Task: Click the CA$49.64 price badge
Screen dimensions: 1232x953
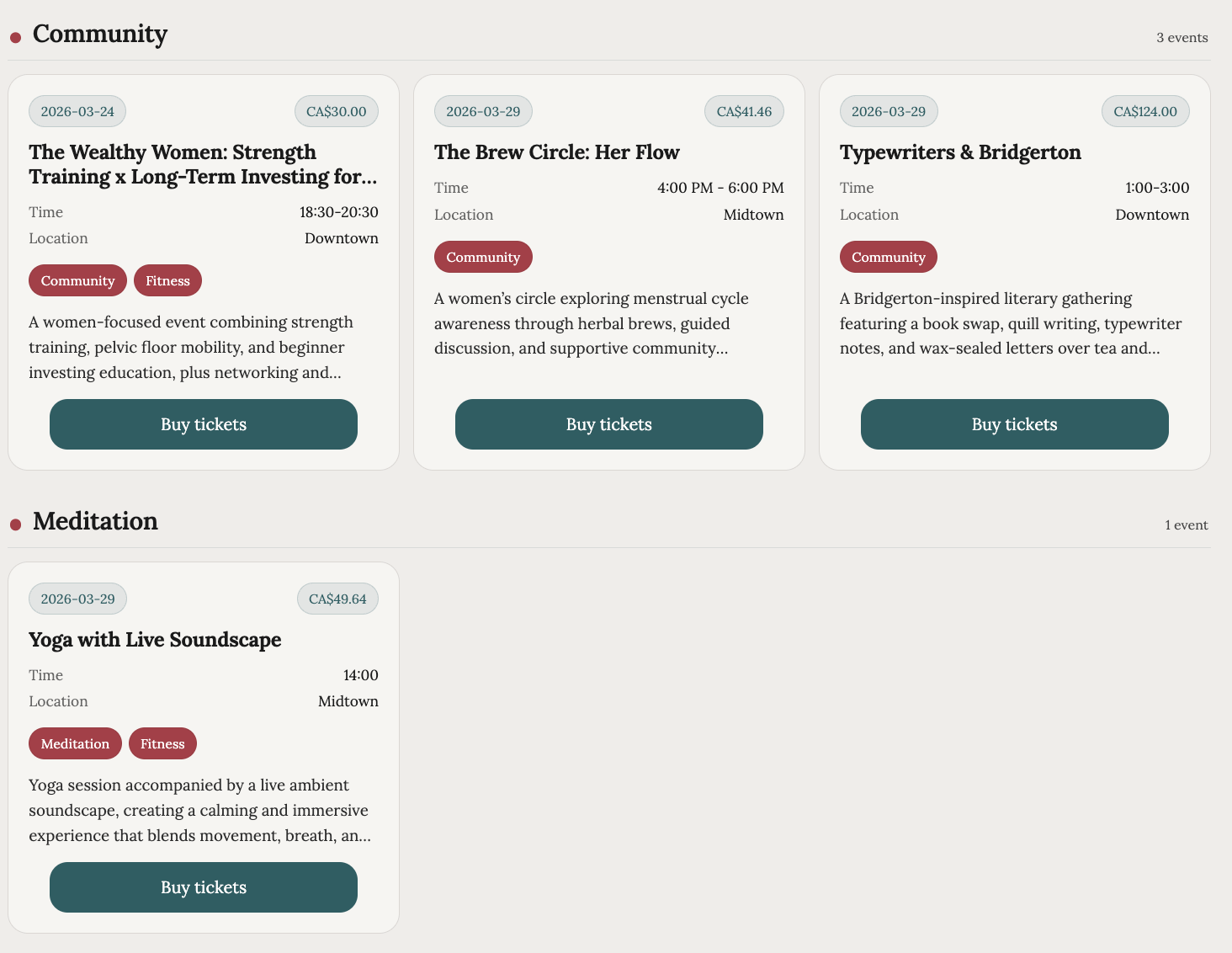Action: tap(337, 599)
